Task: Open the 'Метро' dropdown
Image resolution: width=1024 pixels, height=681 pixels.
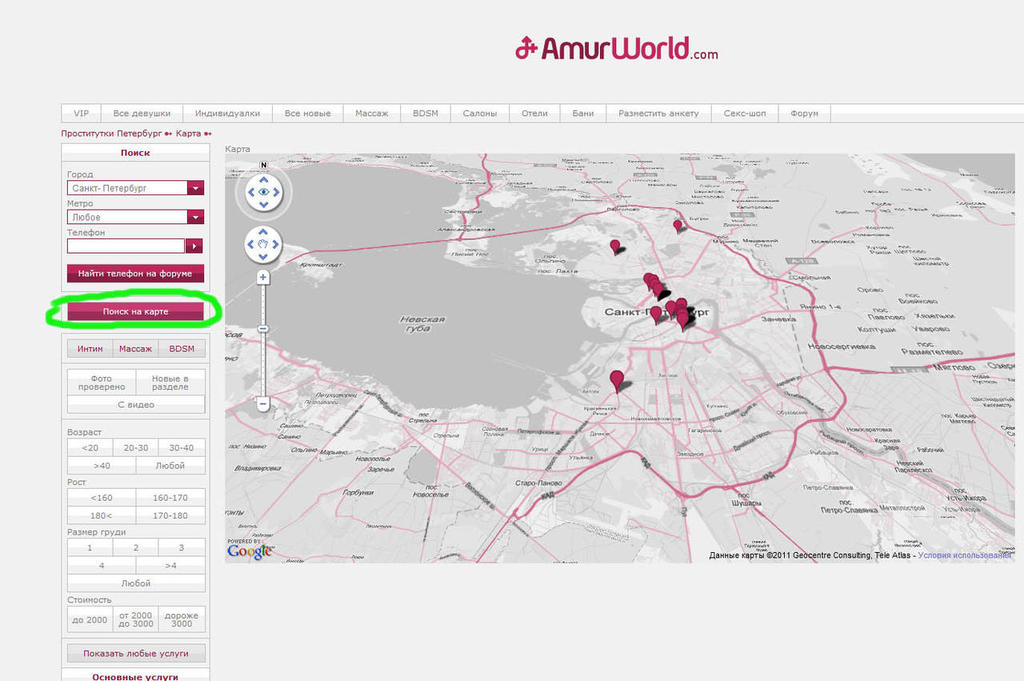Action: point(195,217)
